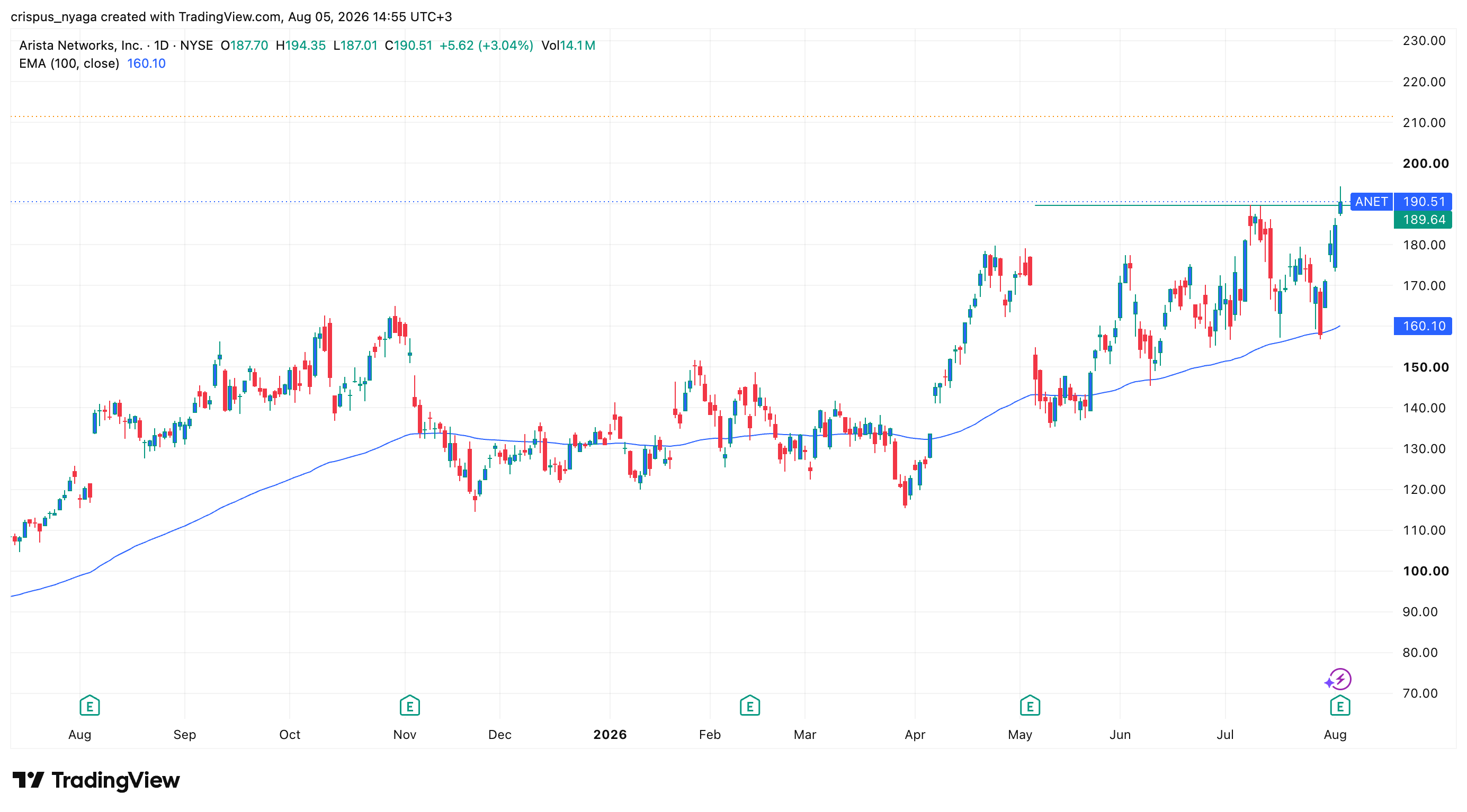Click the Sep label on the time axis

pyautogui.click(x=184, y=735)
